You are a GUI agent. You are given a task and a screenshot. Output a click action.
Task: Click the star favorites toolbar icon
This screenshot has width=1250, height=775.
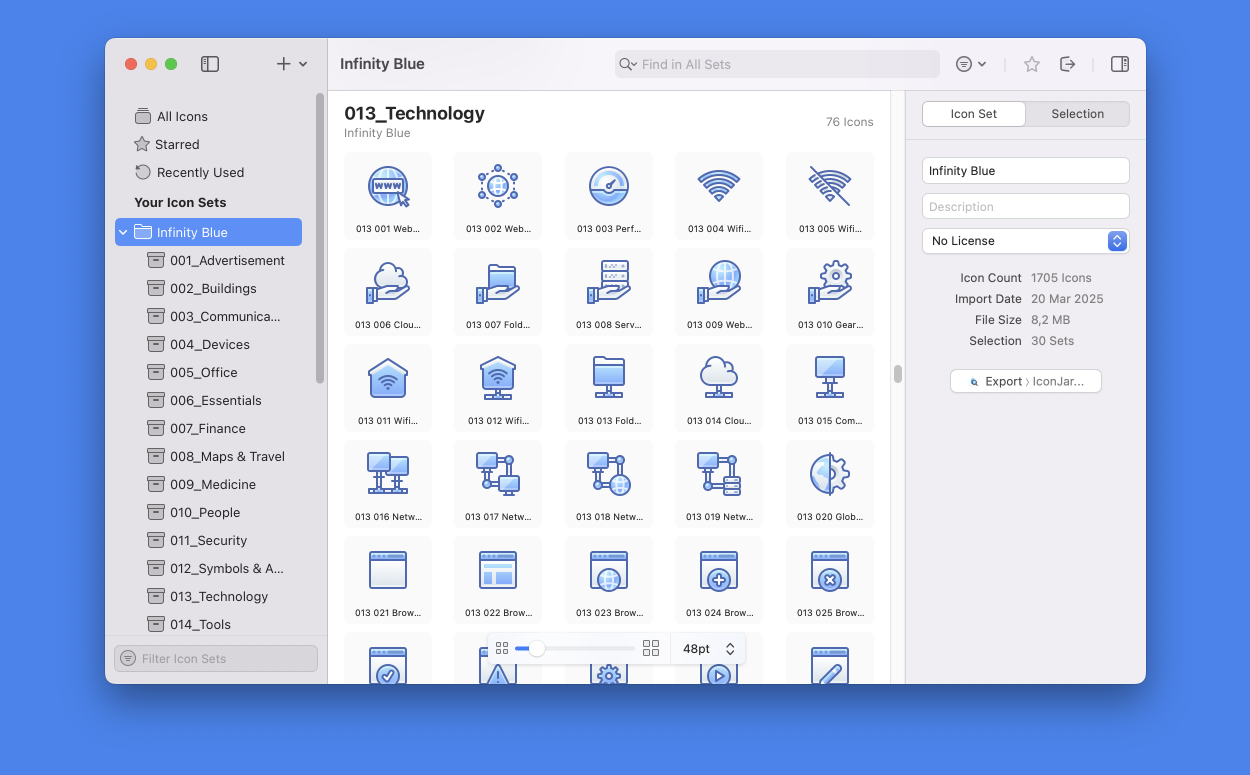click(1032, 64)
